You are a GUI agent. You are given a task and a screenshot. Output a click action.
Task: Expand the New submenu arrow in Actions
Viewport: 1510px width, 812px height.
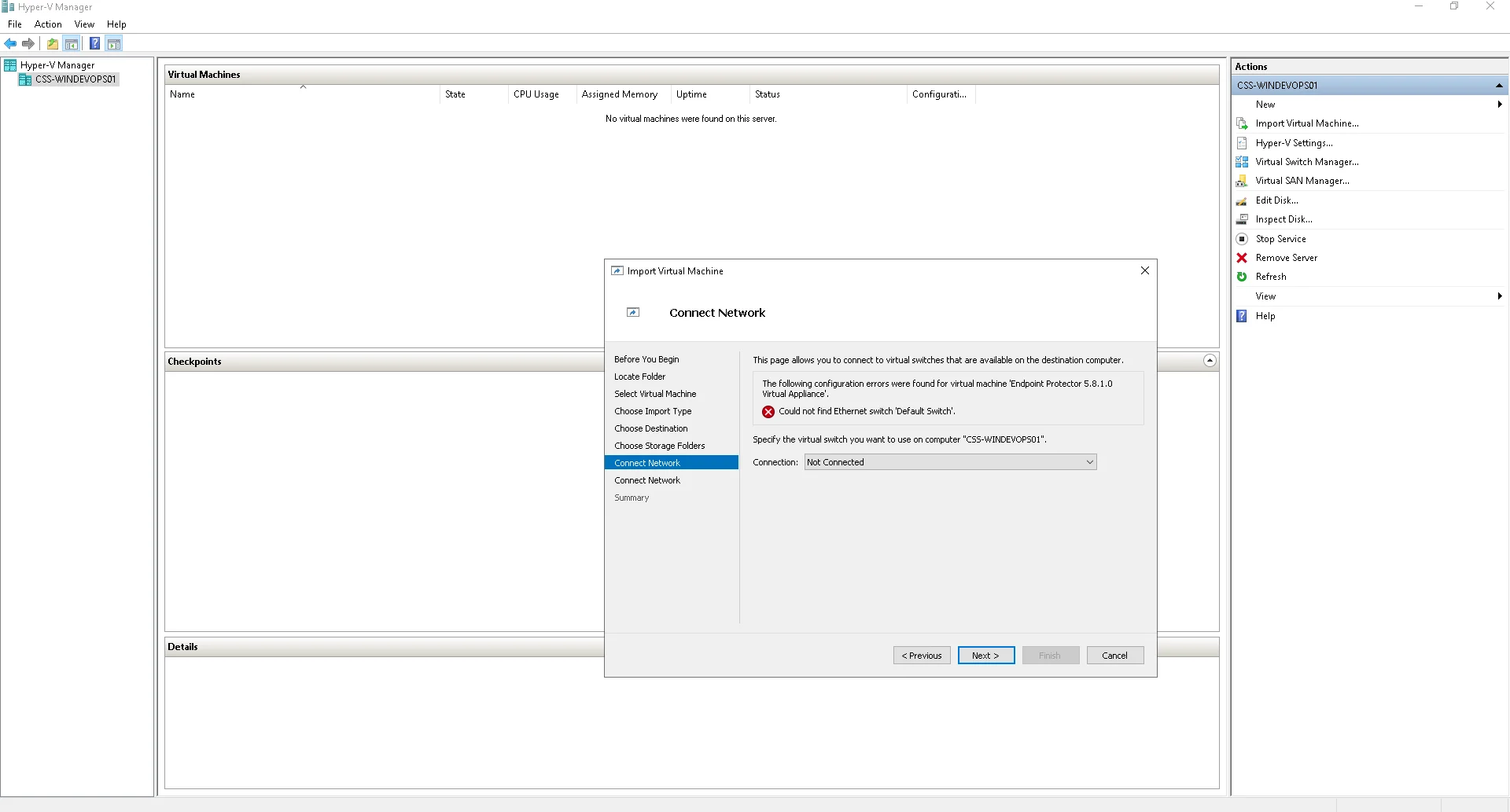(1500, 105)
